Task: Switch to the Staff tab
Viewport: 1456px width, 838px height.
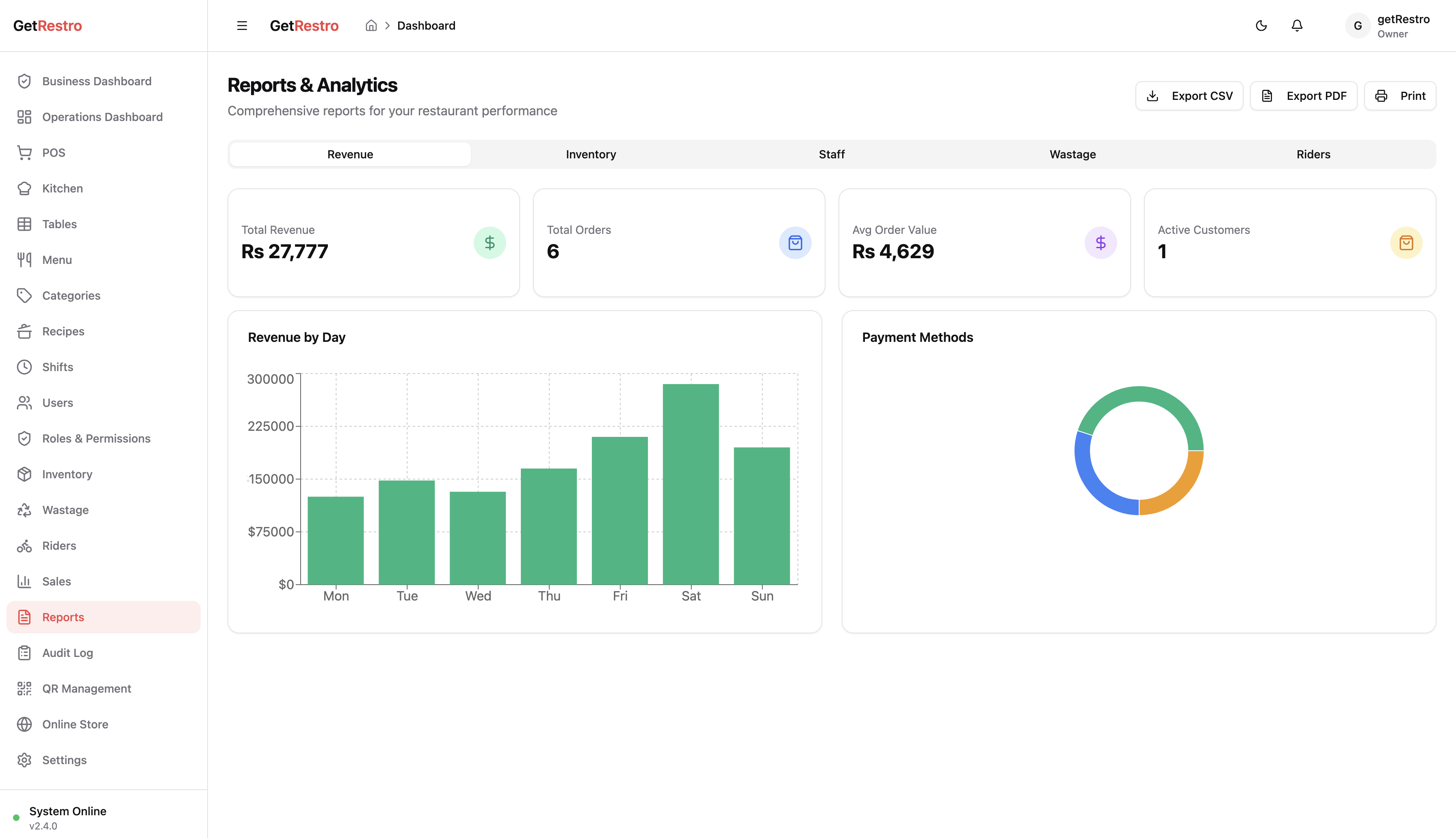Action: point(831,154)
